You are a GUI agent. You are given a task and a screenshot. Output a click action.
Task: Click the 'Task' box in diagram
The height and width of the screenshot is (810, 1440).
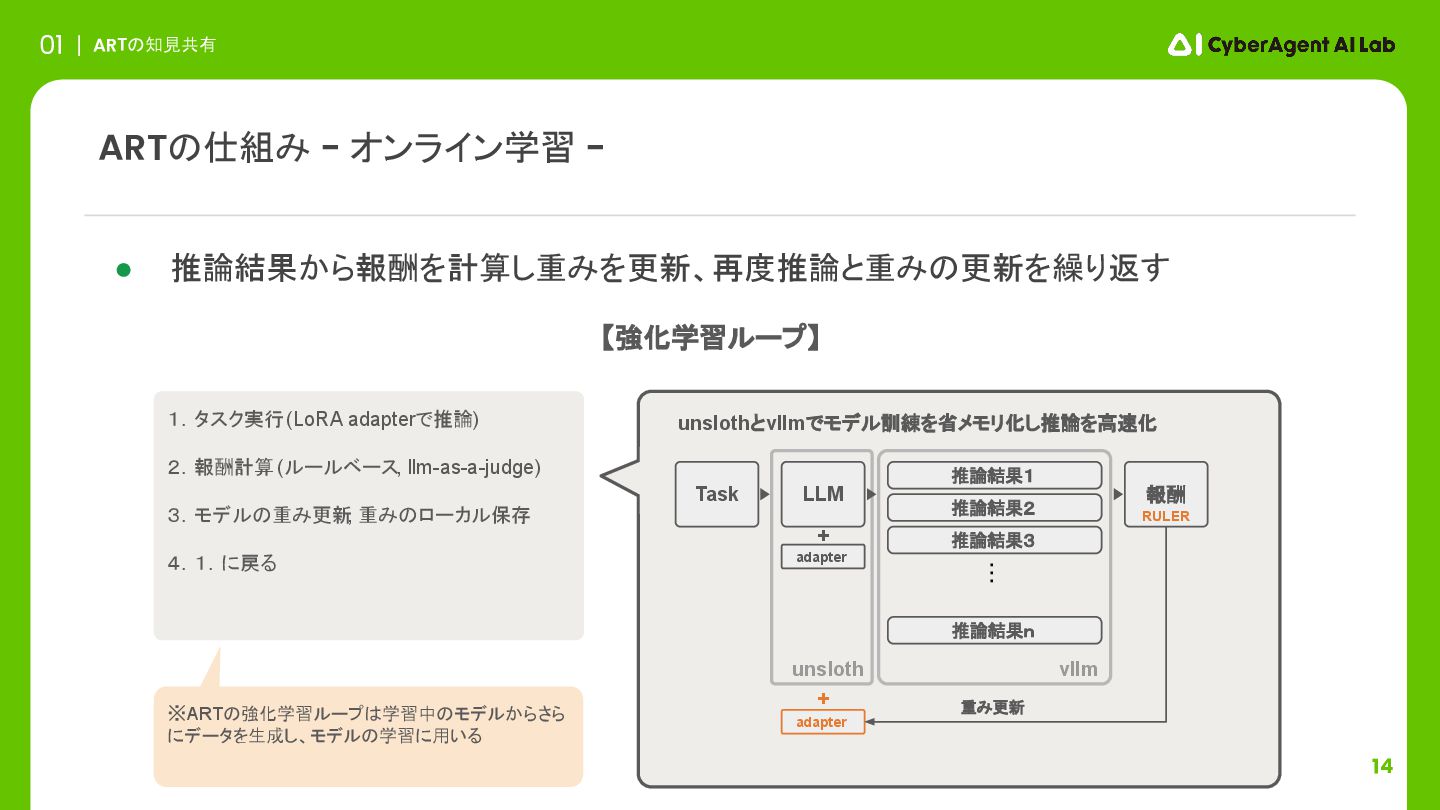click(x=717, y=494)
